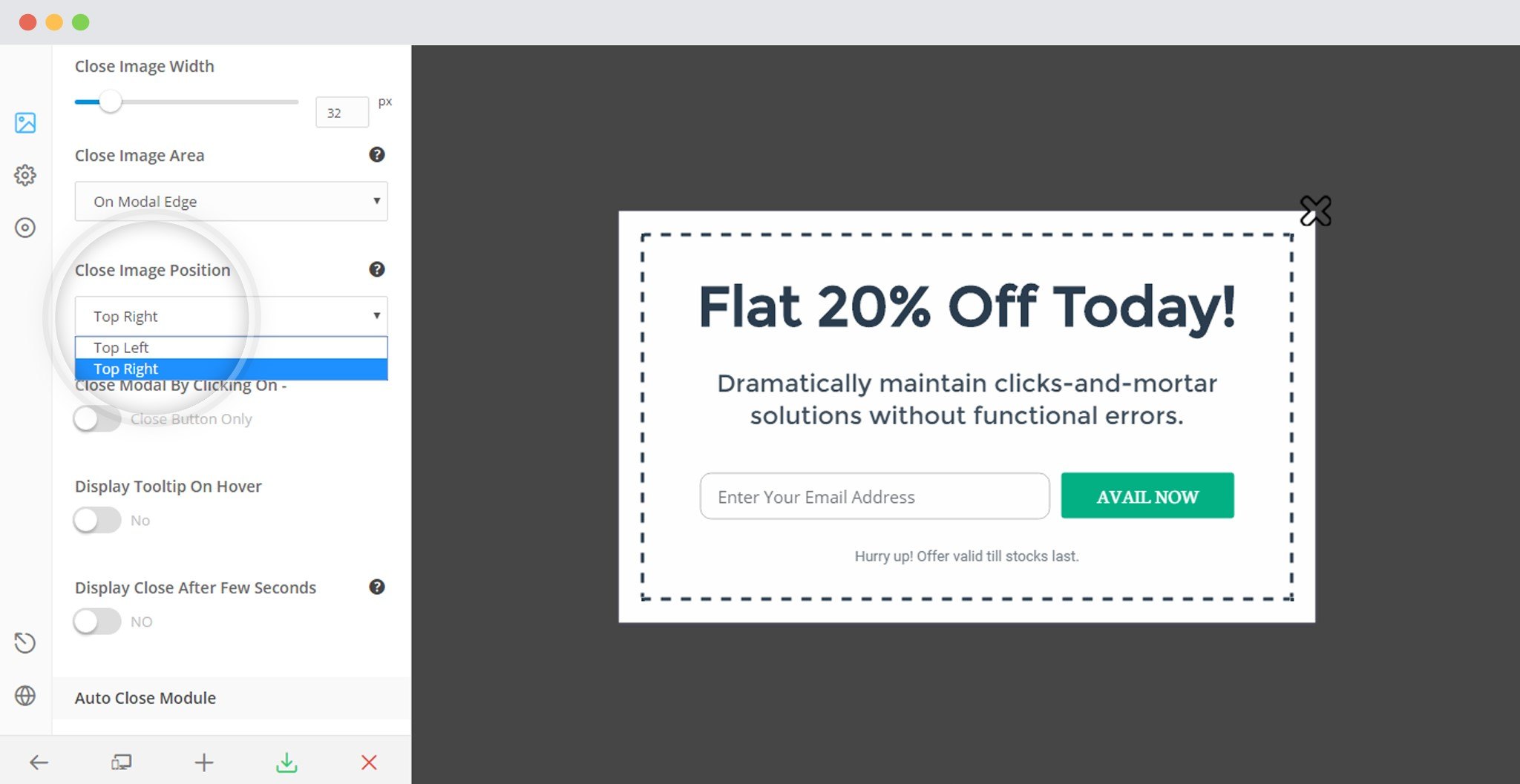Click the back arrow in bottom bar
1520x784 pixels.
click(x=39, y=762)
